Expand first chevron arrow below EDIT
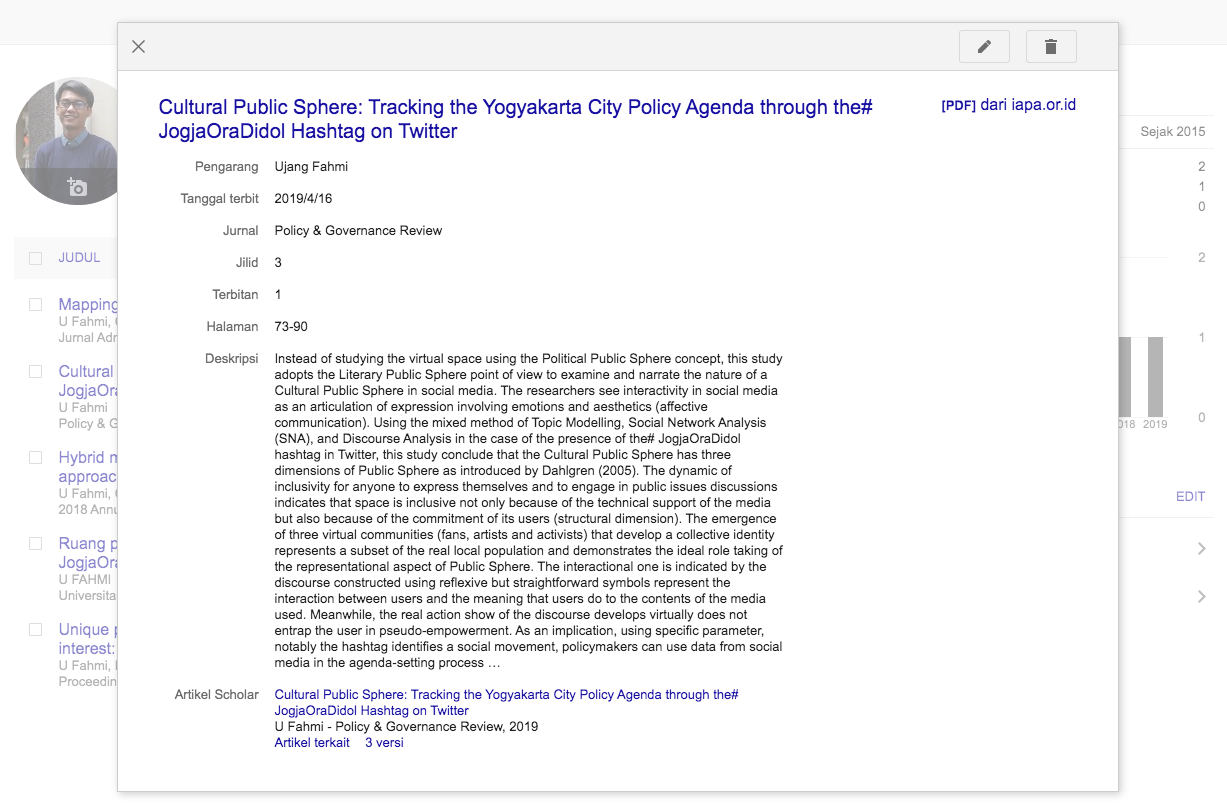The width and height of the screenshot is (1227, 803). pos(1201,548)
